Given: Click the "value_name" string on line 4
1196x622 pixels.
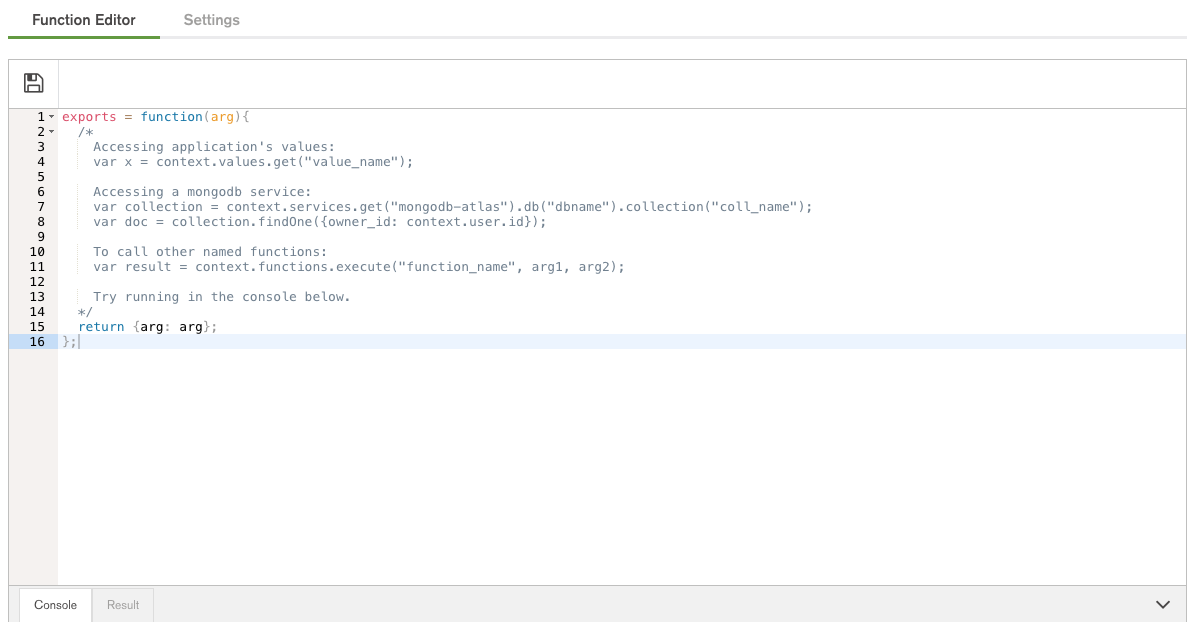Looking at the screenshot, I should tap(352, 162).
